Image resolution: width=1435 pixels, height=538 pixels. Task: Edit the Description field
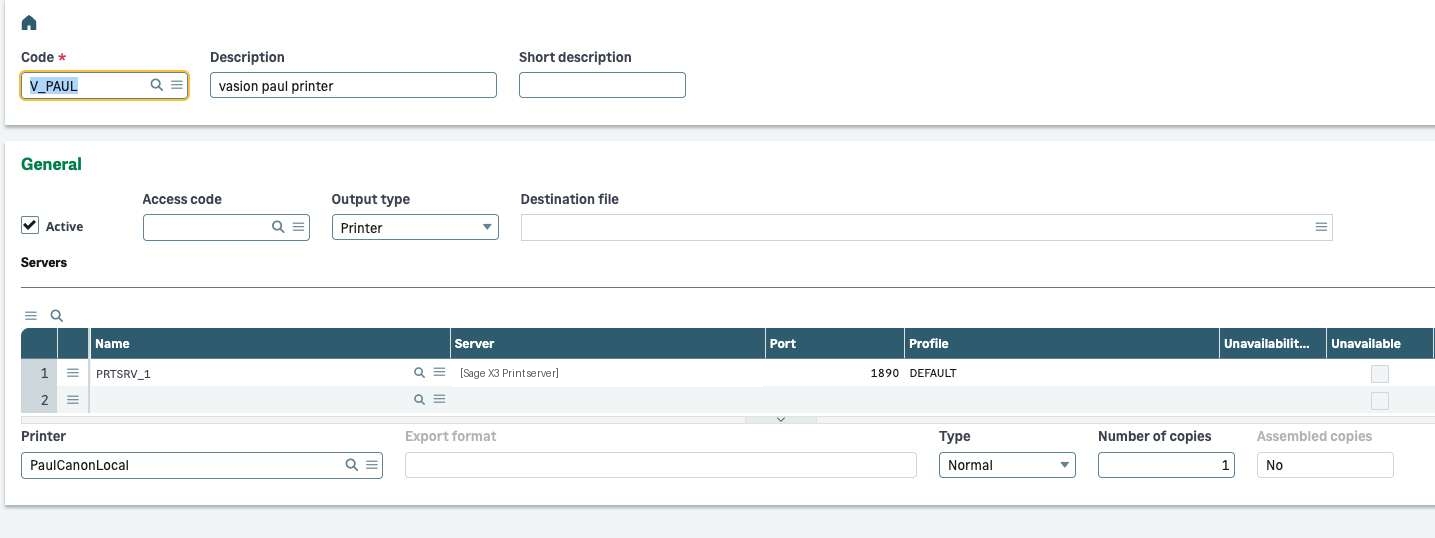[x=353, y=86]
